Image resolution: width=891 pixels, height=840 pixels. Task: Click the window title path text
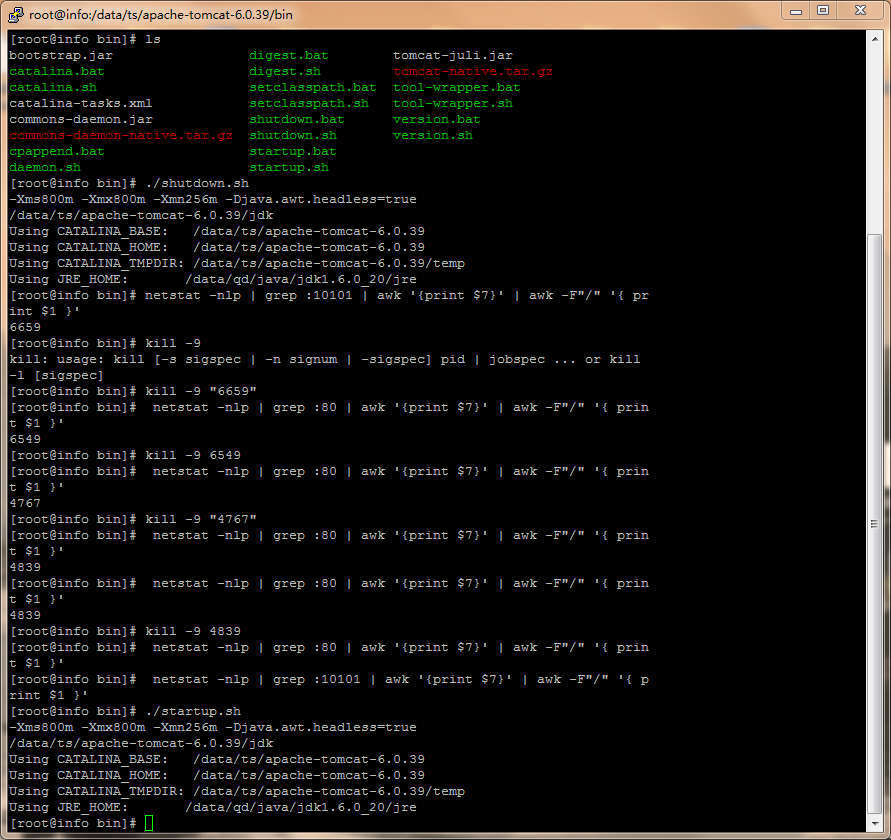[x=161, y=14]
